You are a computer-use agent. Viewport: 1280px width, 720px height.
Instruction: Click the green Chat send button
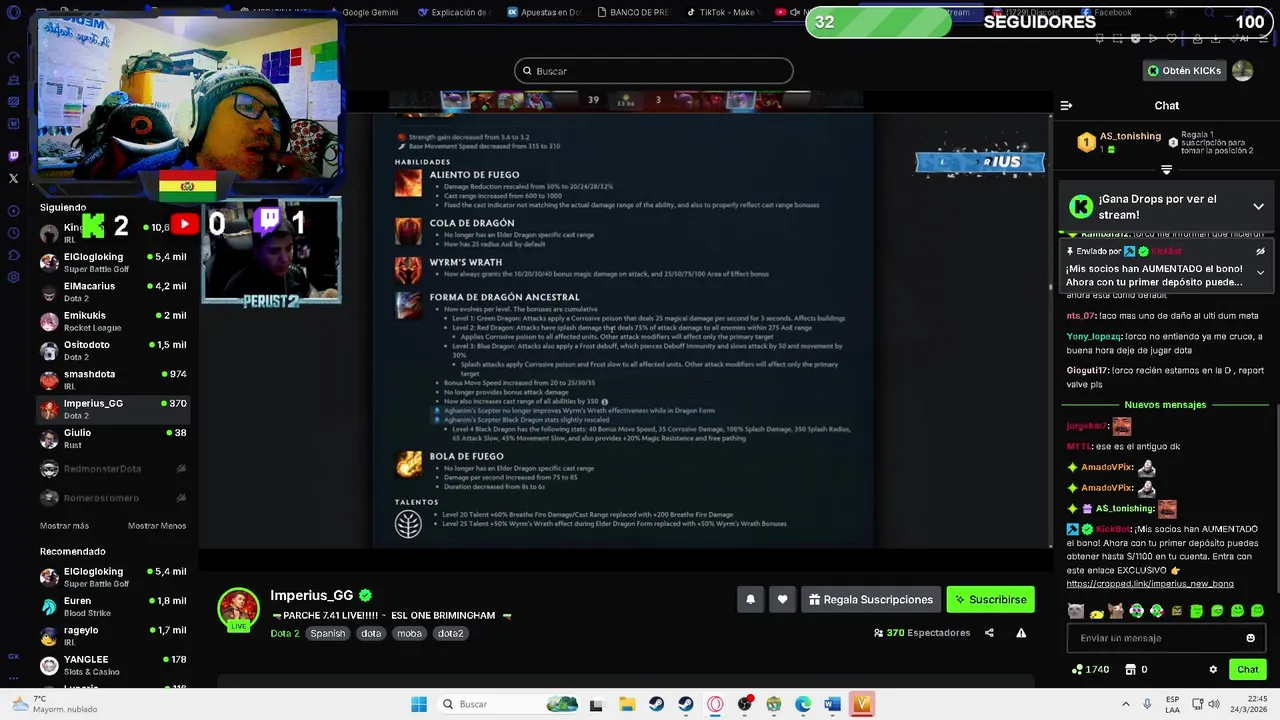pyautogui.click(x=1247, y=669)
